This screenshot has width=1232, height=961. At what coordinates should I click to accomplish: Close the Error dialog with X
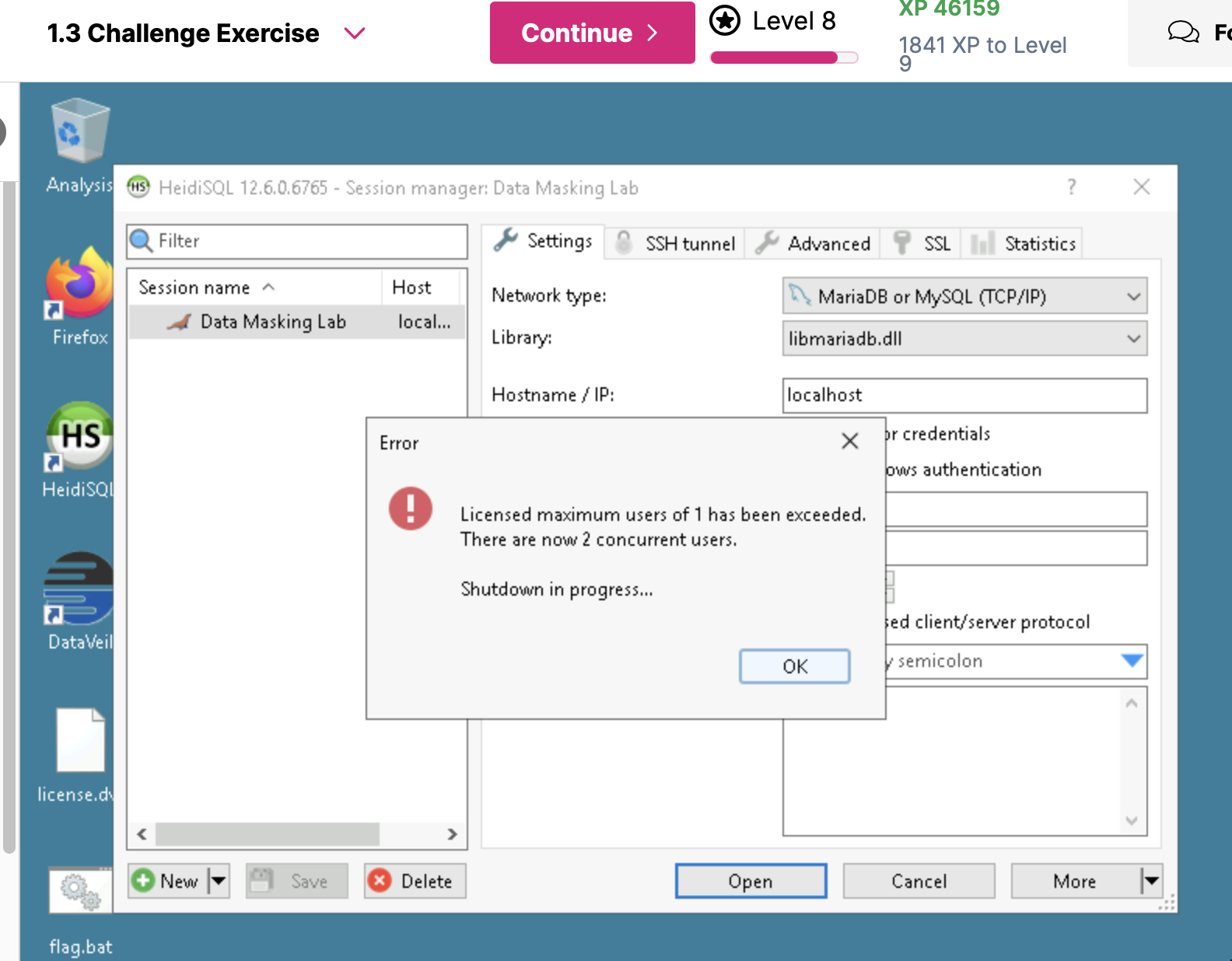[x=849, y=442]
